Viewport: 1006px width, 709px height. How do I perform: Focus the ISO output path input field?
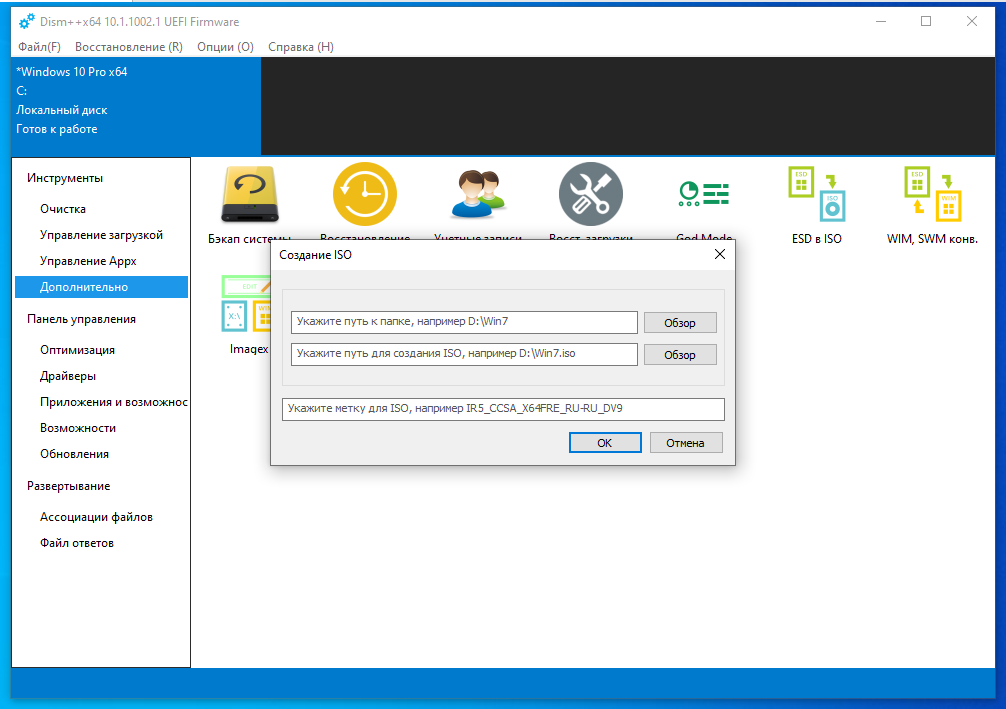(x=464, y=354)
